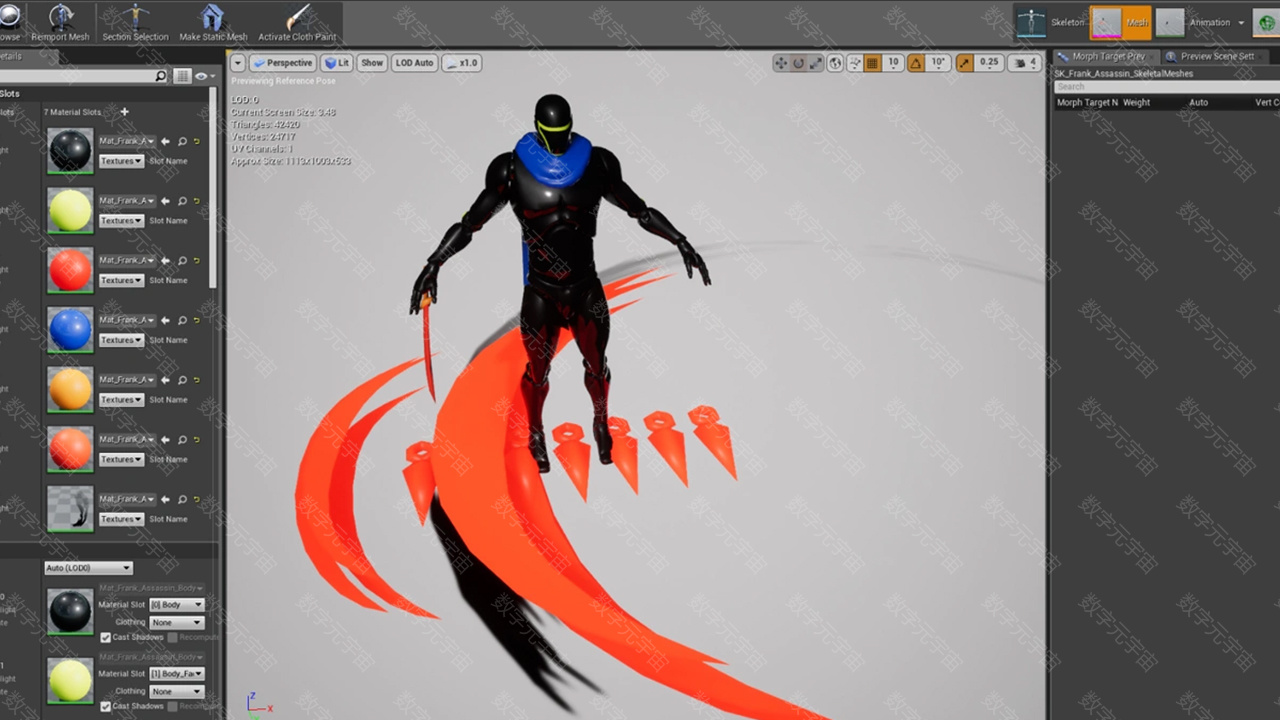Add a material slot with plus icon

point(124,112)
